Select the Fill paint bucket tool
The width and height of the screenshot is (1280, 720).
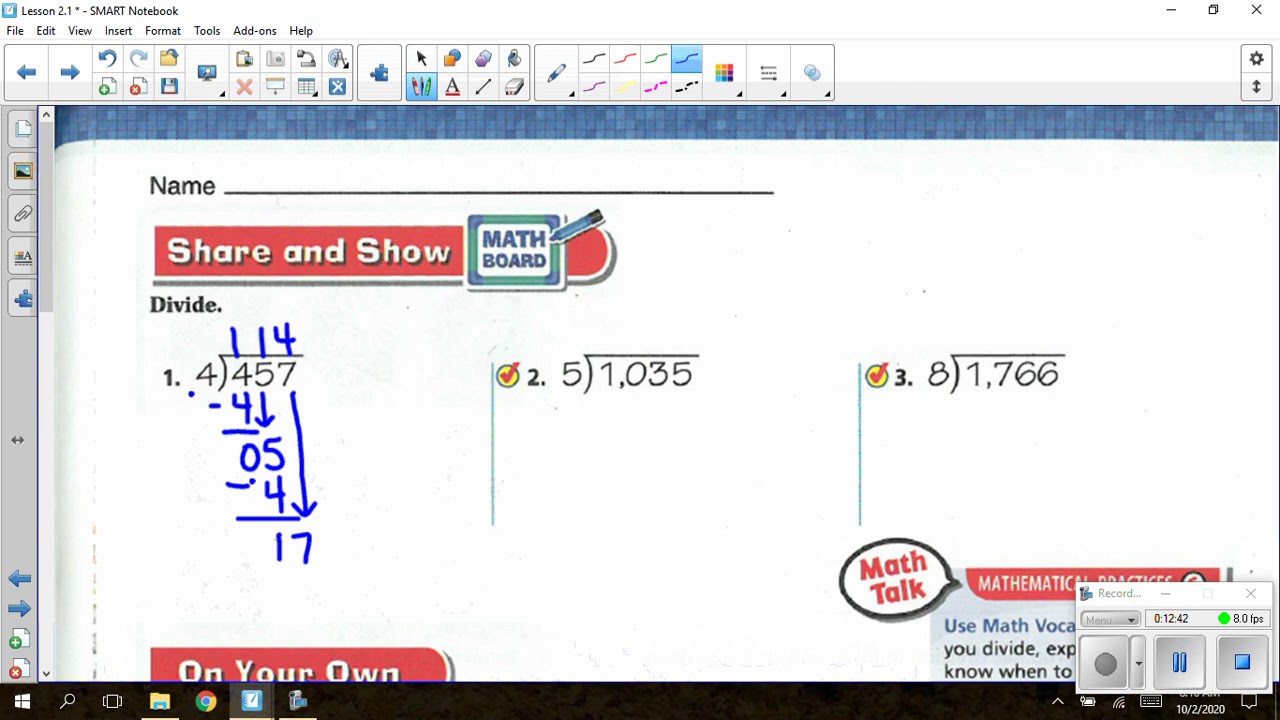point(514,59)
